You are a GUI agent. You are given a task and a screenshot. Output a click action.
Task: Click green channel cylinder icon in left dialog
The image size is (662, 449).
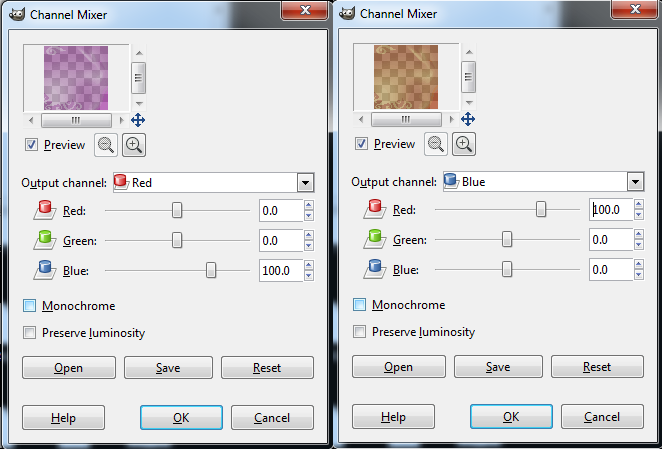click(x=45, y=240)
